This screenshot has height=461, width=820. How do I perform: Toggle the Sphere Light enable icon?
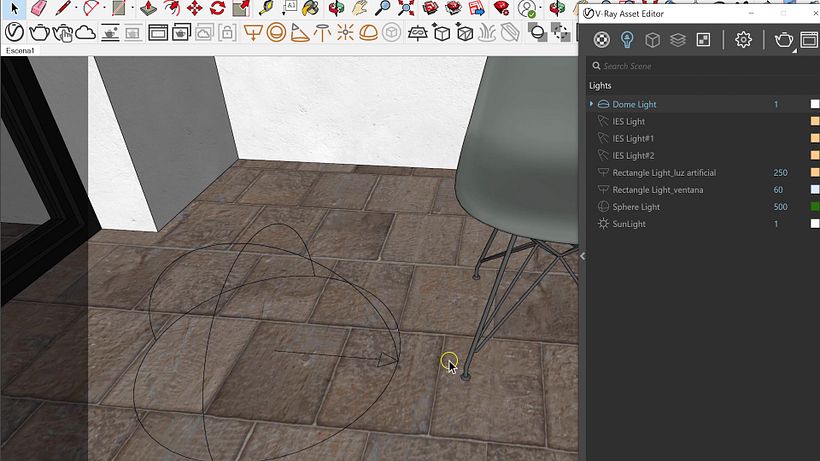(603, 207)
